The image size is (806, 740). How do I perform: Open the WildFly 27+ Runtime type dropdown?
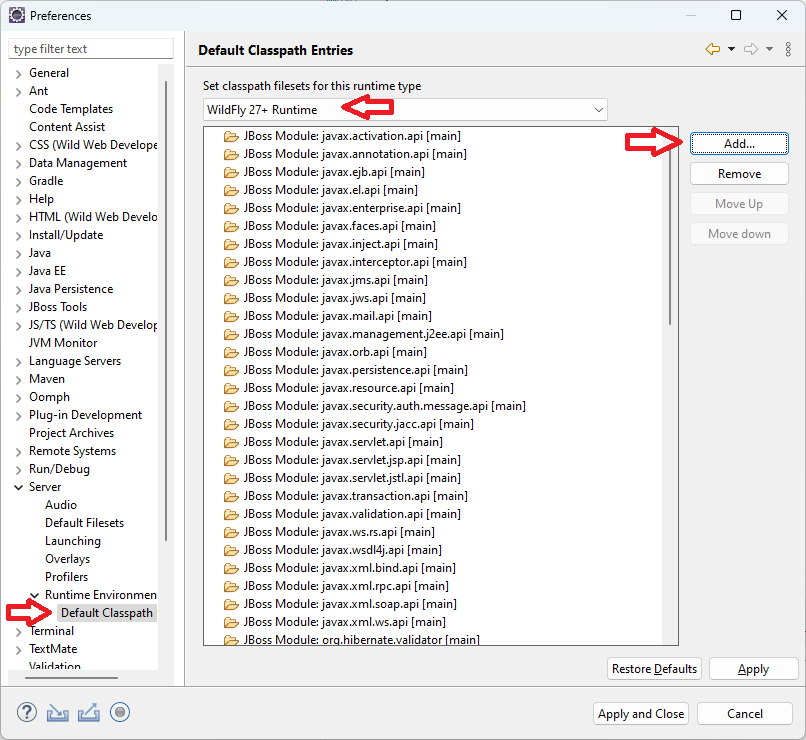405,109
